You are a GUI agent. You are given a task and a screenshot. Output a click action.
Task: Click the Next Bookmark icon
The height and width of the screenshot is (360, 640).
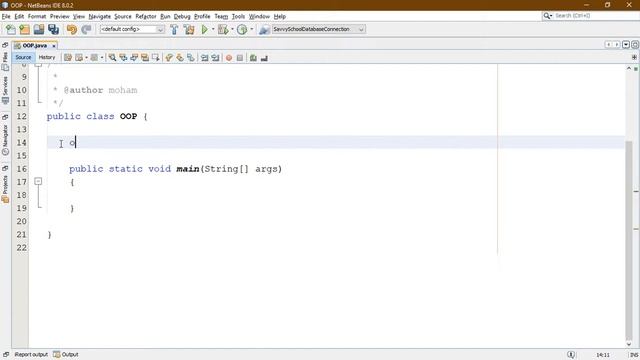pyautogui.click(x=180, y=58)
